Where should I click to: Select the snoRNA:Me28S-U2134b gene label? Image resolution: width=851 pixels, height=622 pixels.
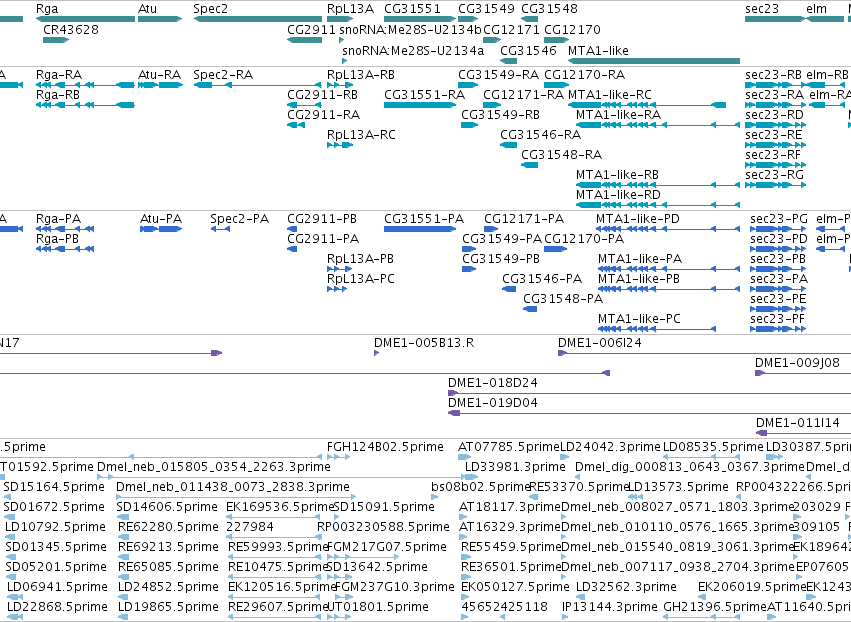point(410,29)
